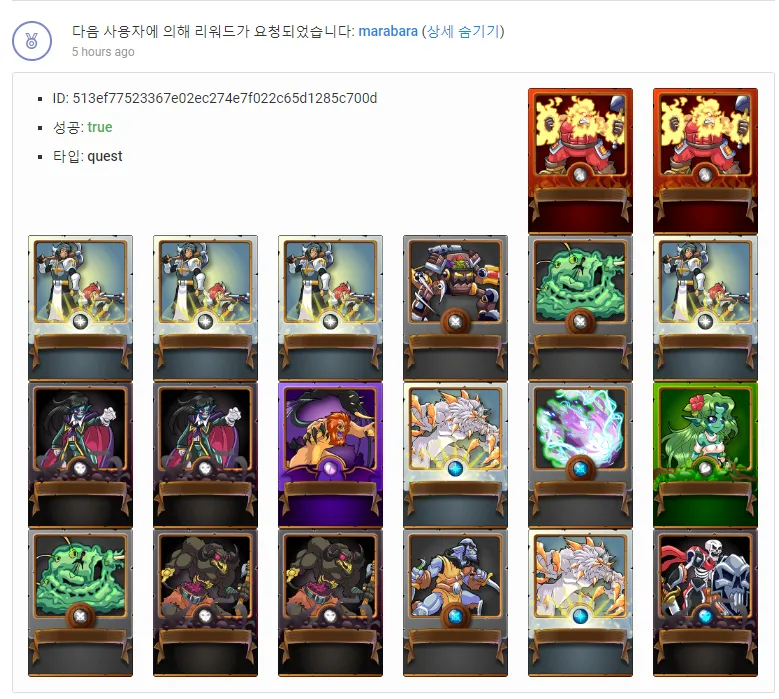Select the first fire-headed warrior card
Image resolution: width=779 pixels, height=699 pixels.
coord(580,161)
